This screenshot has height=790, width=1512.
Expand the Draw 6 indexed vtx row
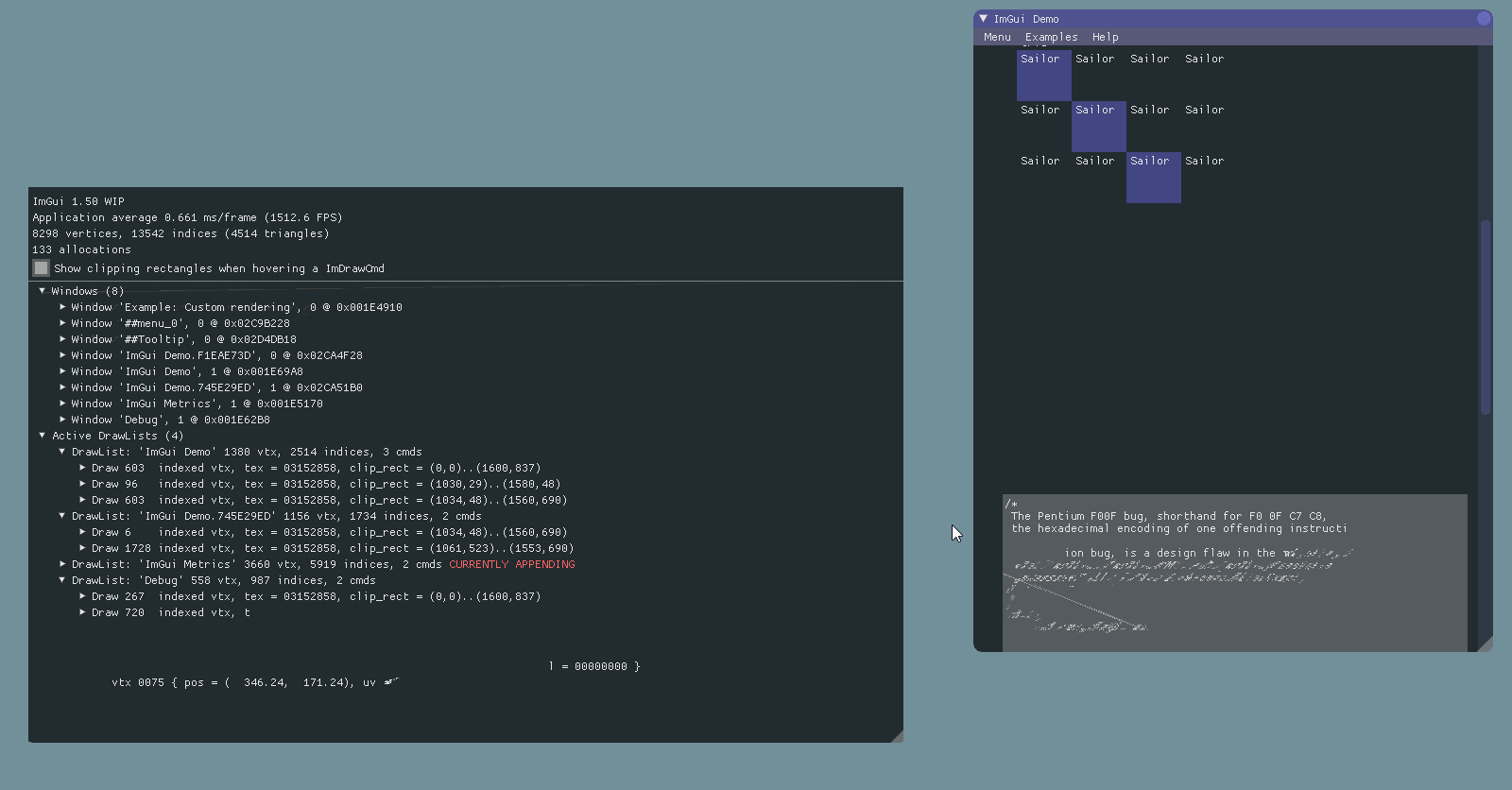pos(82,532)
